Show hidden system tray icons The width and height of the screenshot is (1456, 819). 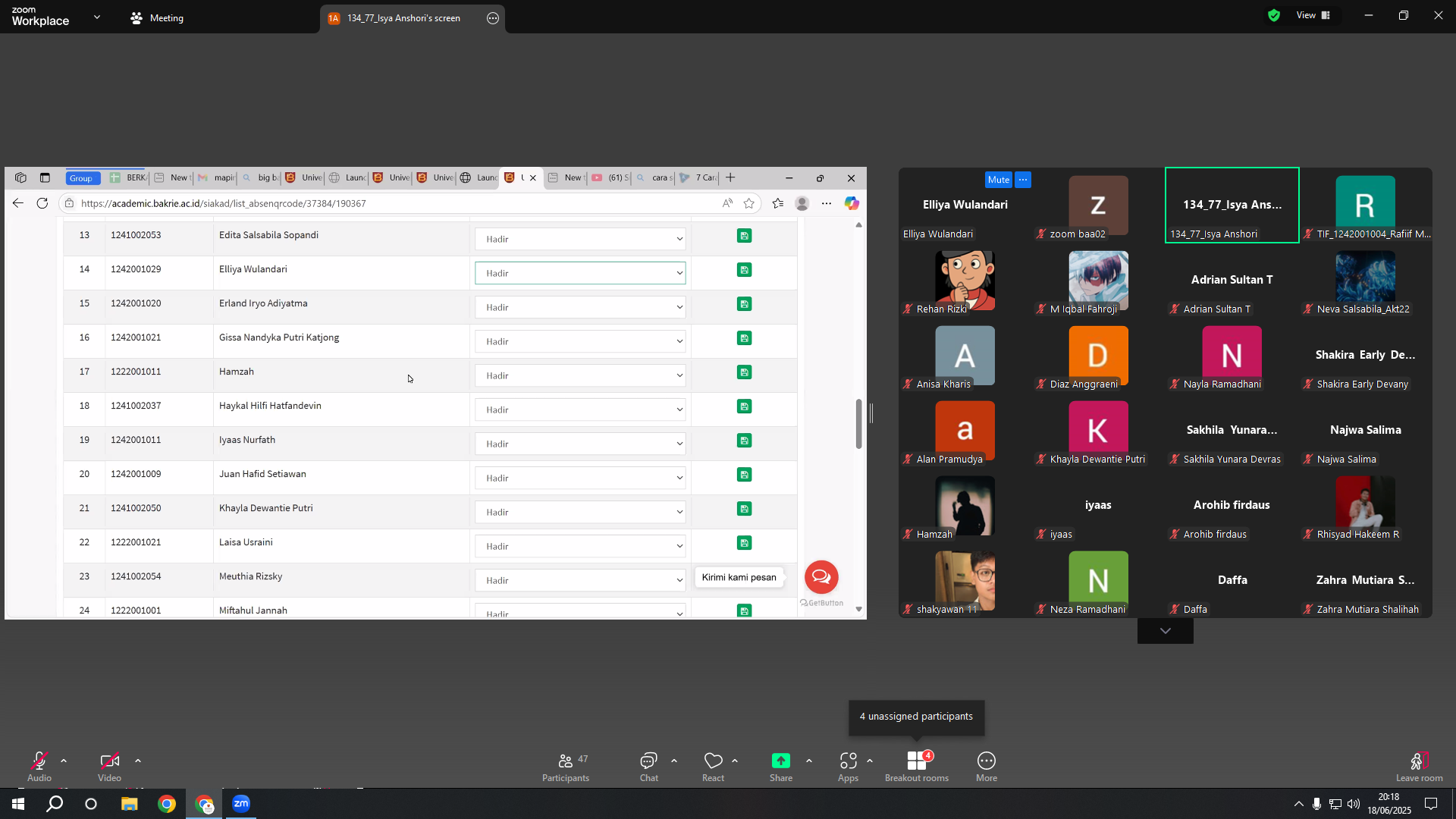(1299, 805)
